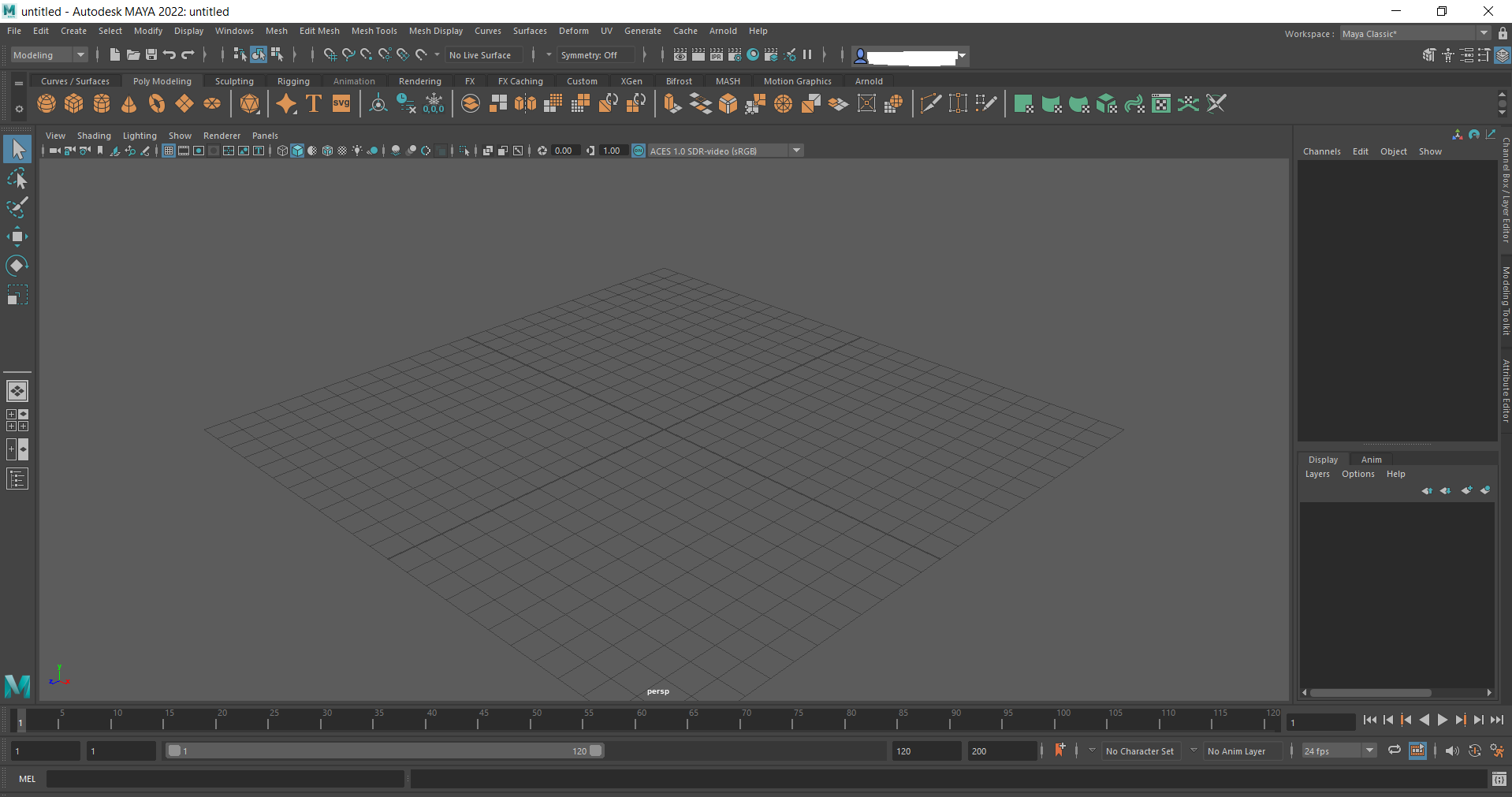Open the script editor icon at bottom right
The height and width of the screenshot is (797, 1512).
tap(1499, 779)
